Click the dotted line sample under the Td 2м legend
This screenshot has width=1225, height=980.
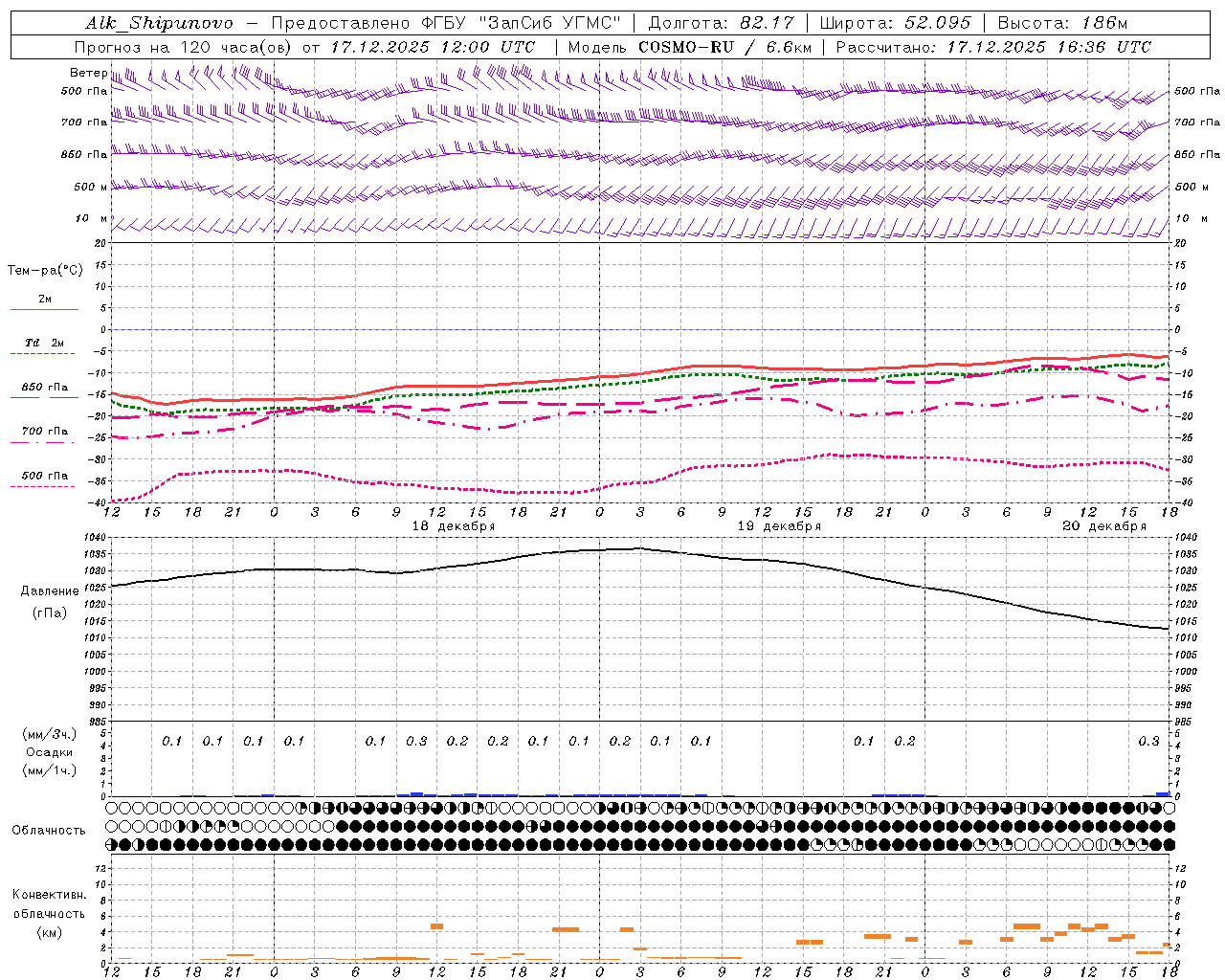[44, 354]
